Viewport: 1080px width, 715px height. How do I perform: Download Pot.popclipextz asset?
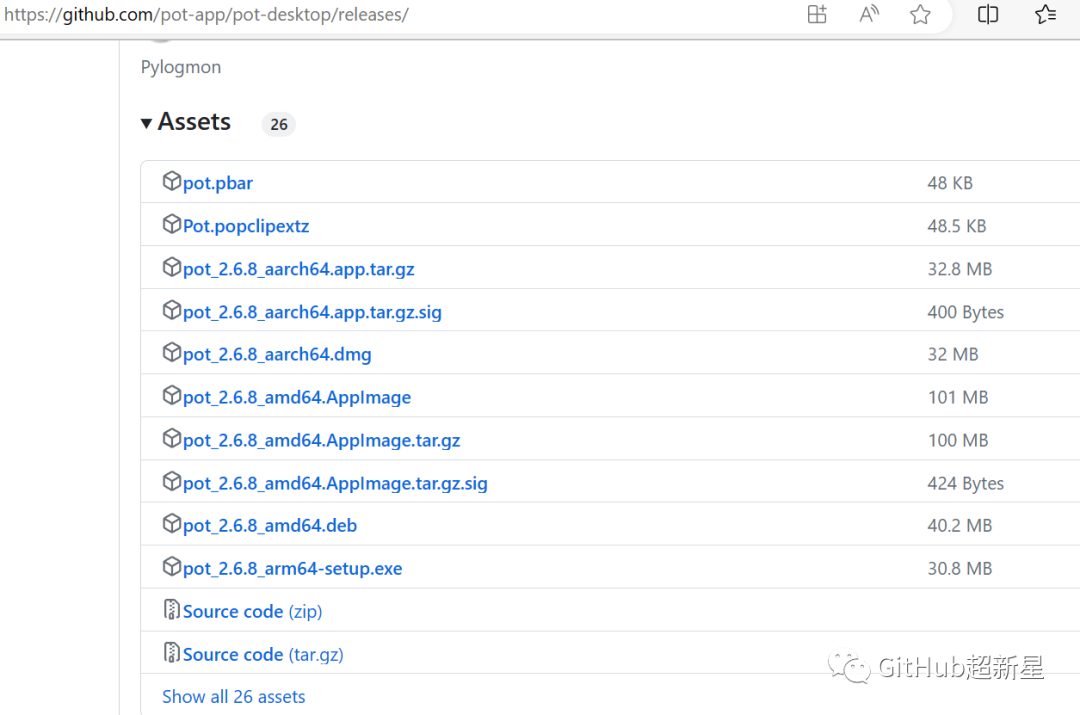click(246, 226)
